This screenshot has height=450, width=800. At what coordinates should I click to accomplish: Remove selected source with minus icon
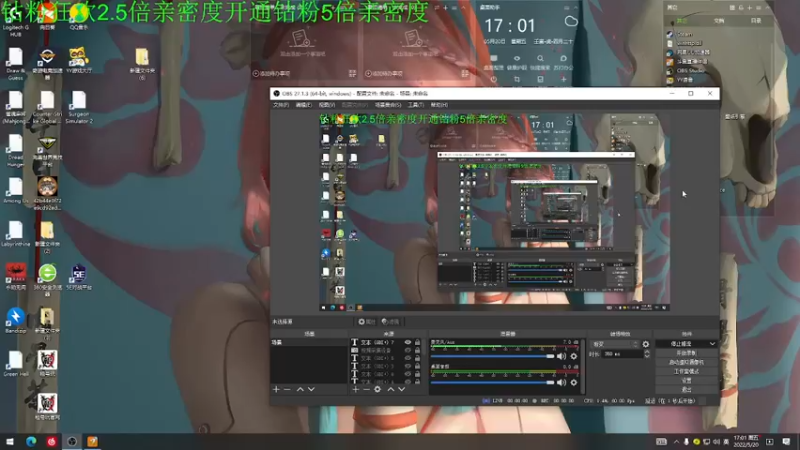(366, 389)
